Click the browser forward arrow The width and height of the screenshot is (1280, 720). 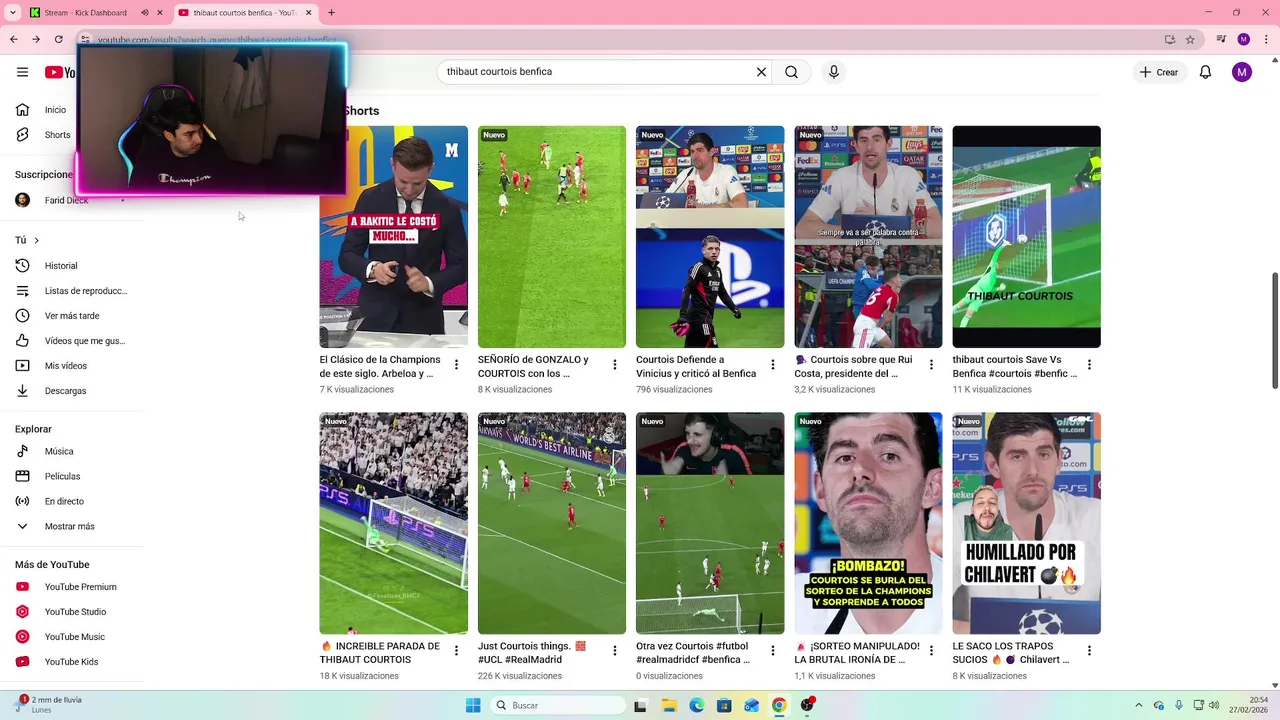36,39
